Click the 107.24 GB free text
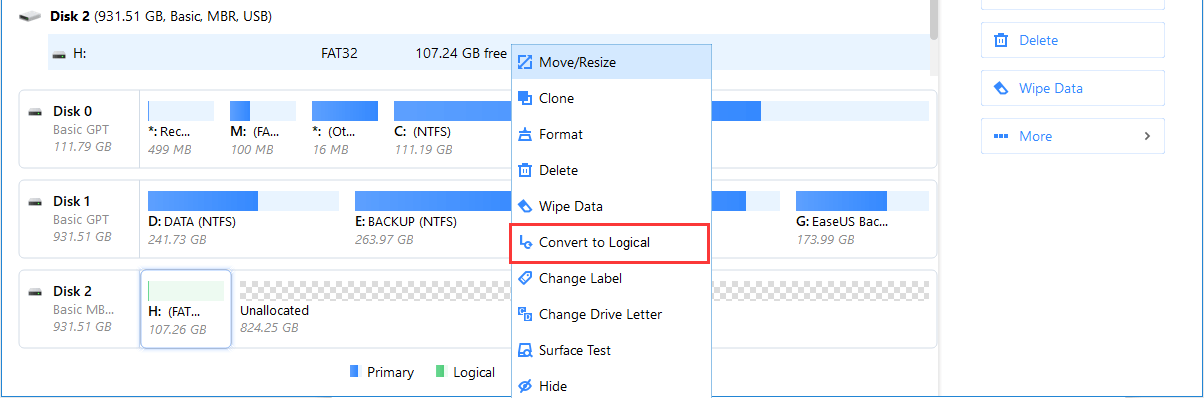Viewport: 1204px width, 398px height. click(461, 53)
